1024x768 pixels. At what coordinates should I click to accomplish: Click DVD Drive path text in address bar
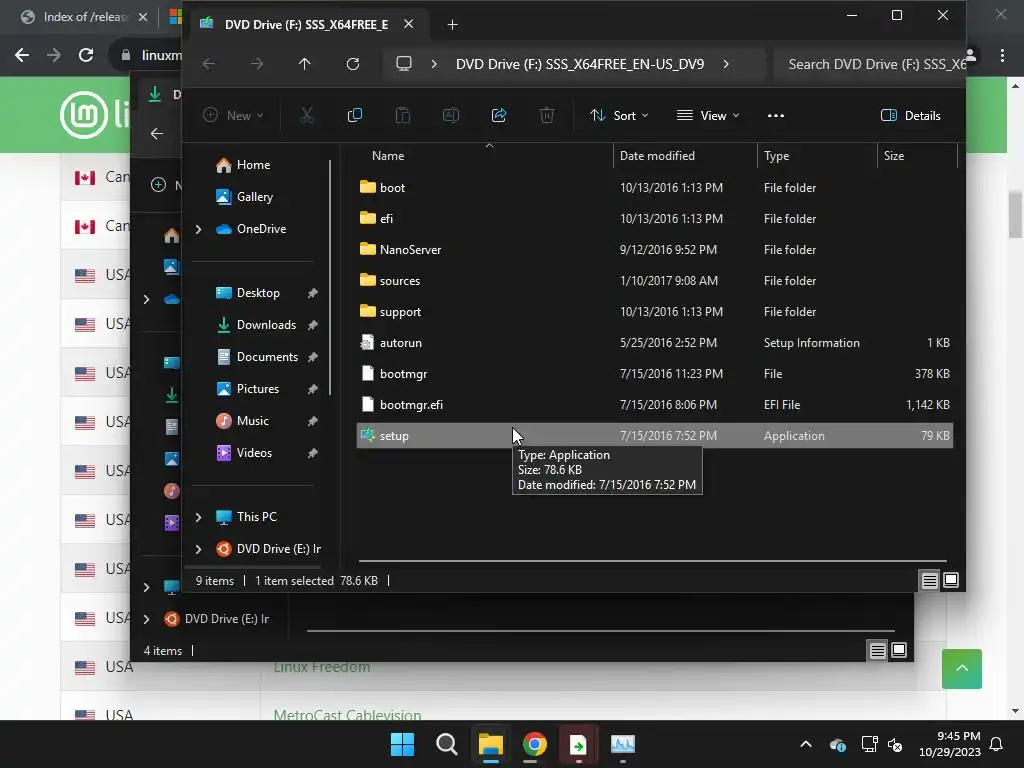(x=580, y=64)
